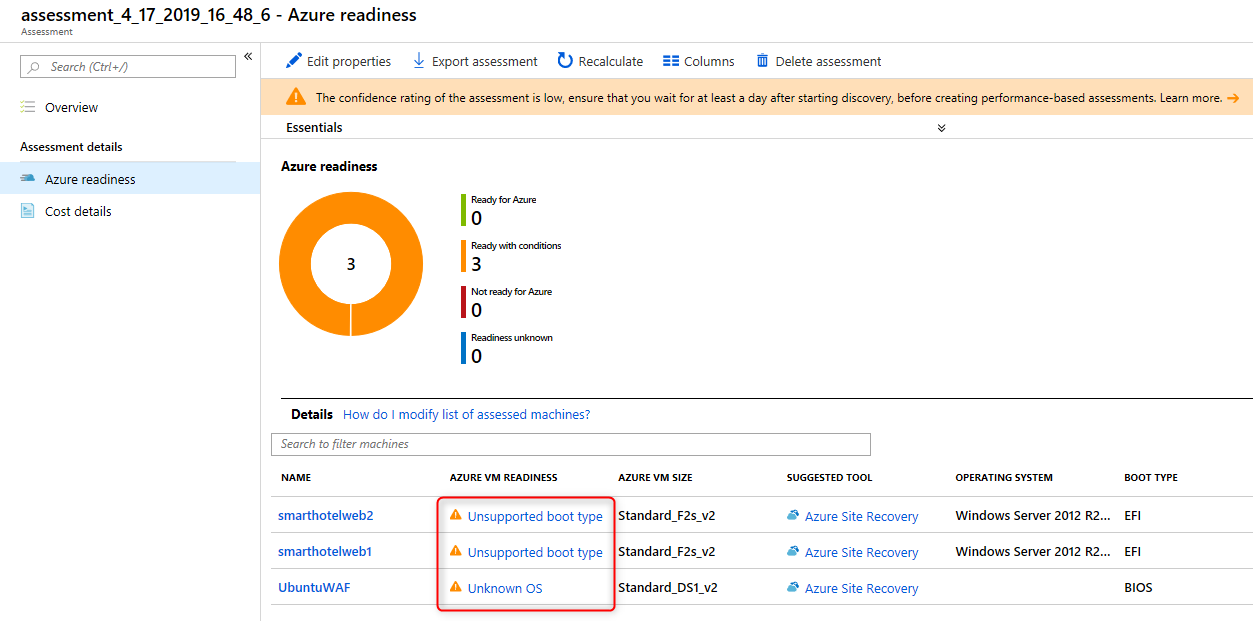Click the Site Recovery cloud icon for UbuntuWAF

pyautogui.click(x=793, y=587)
